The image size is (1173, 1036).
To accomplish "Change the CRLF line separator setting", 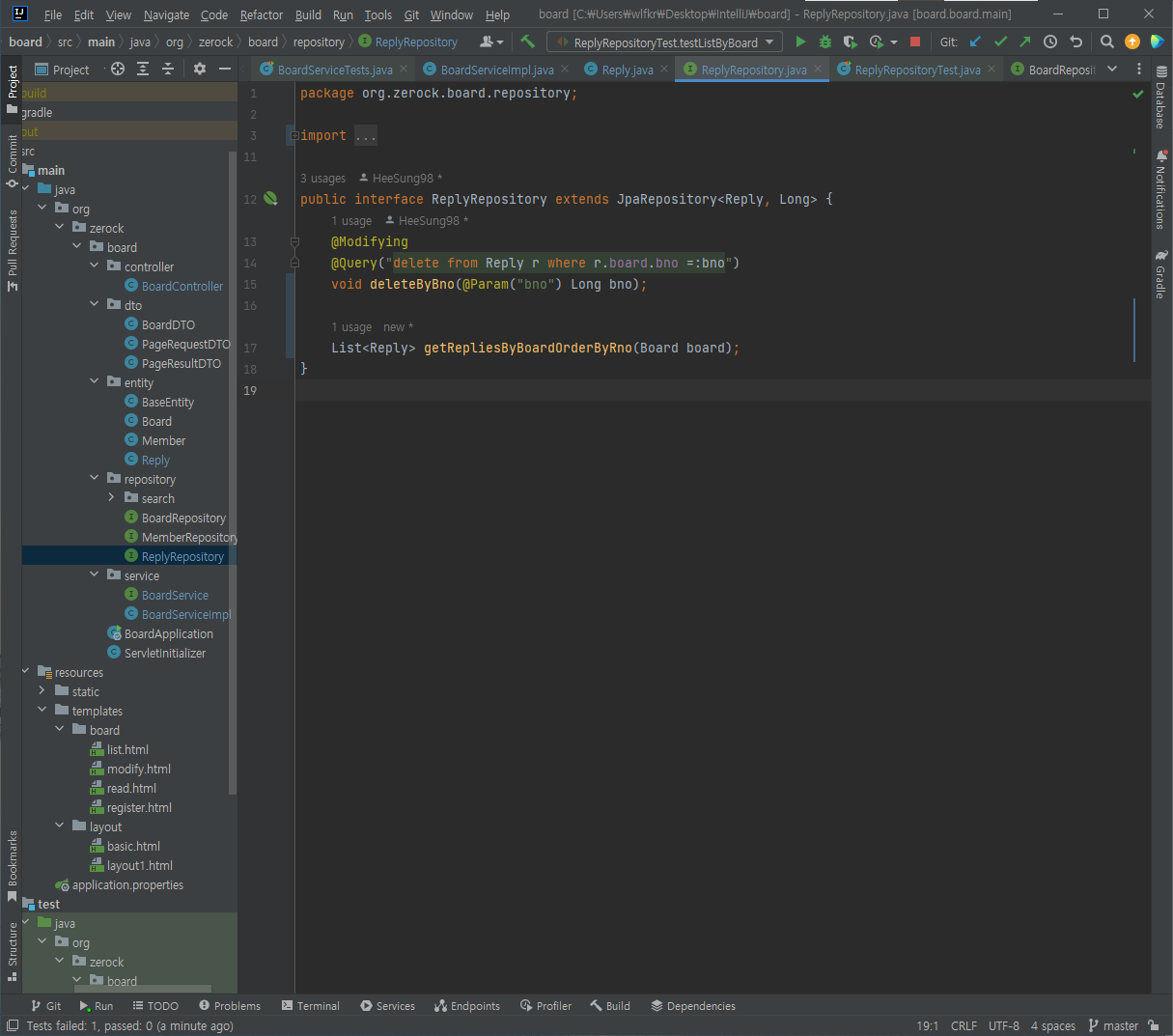I will pyautogui.click(x=964, y=1025).
